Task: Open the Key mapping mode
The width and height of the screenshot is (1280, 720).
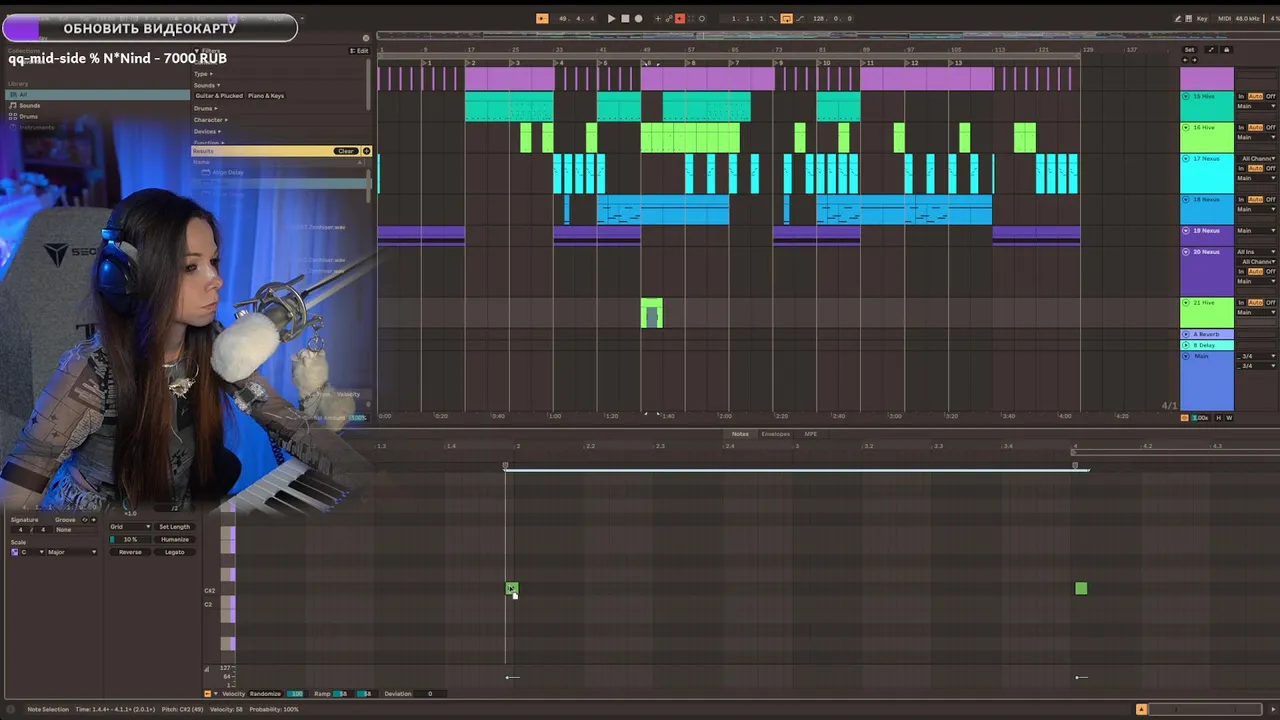Action: (1202, 18)
